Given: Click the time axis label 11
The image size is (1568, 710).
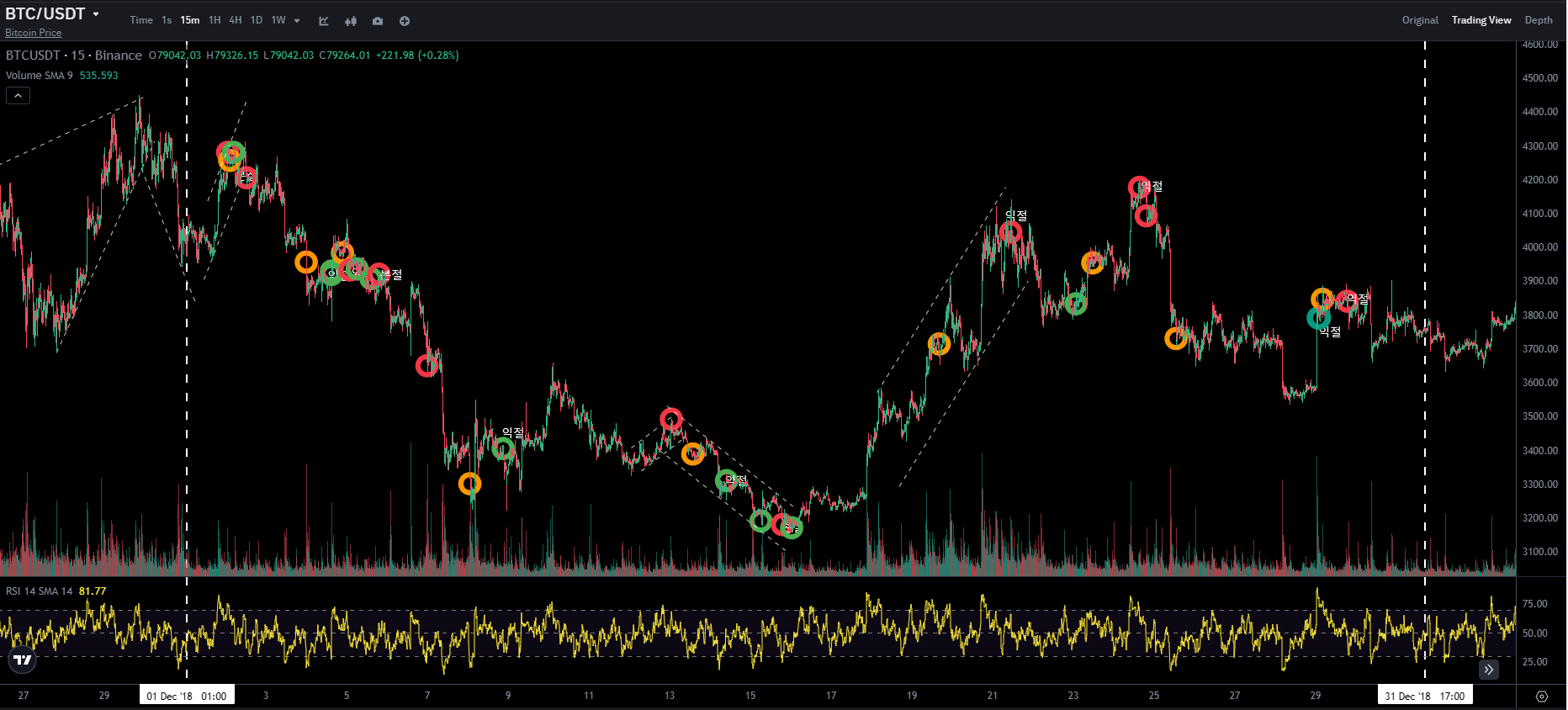Looking at the screenshot, I should click(589, 696).
